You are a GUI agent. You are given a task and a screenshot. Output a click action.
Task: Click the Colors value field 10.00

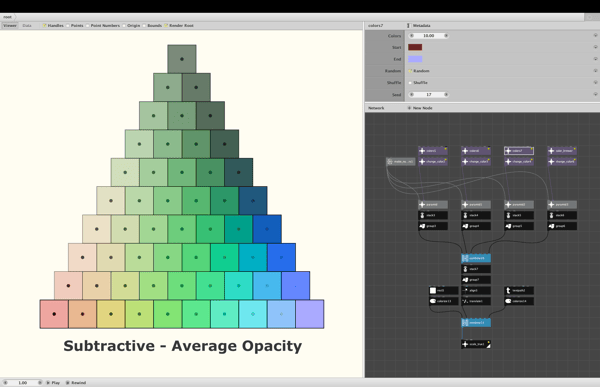coord(429,36)
